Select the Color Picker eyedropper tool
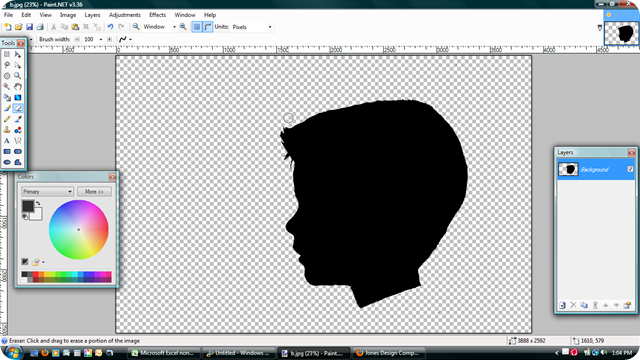The image size is (640, 360). coord(18,119)
